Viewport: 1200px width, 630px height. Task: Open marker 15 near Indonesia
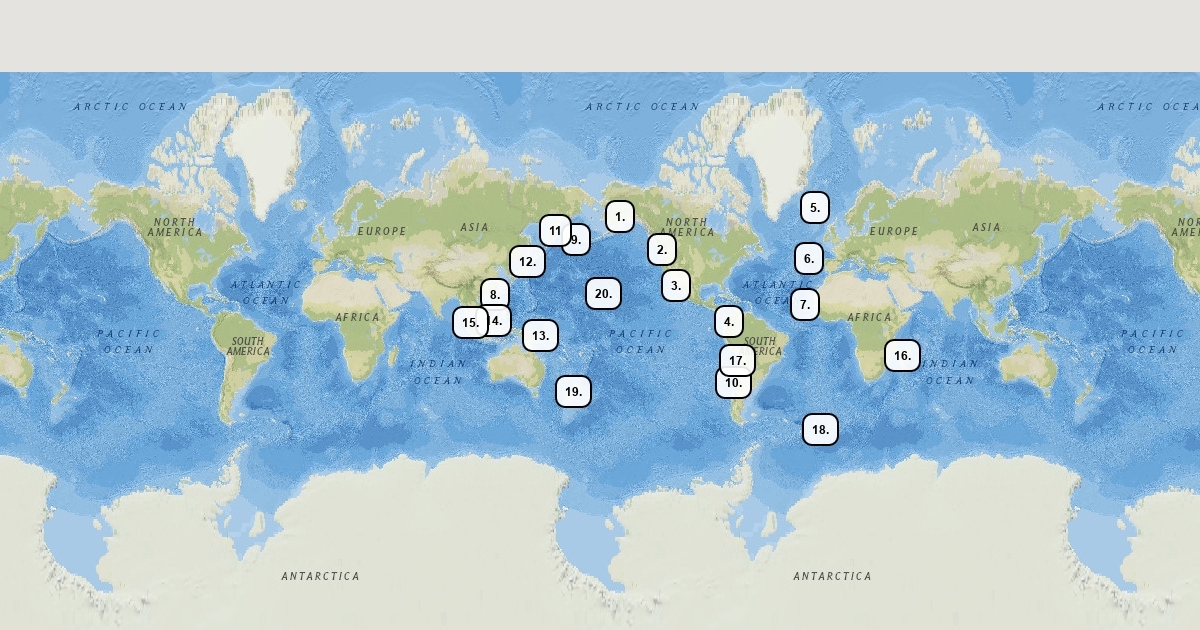pos(470,323)
